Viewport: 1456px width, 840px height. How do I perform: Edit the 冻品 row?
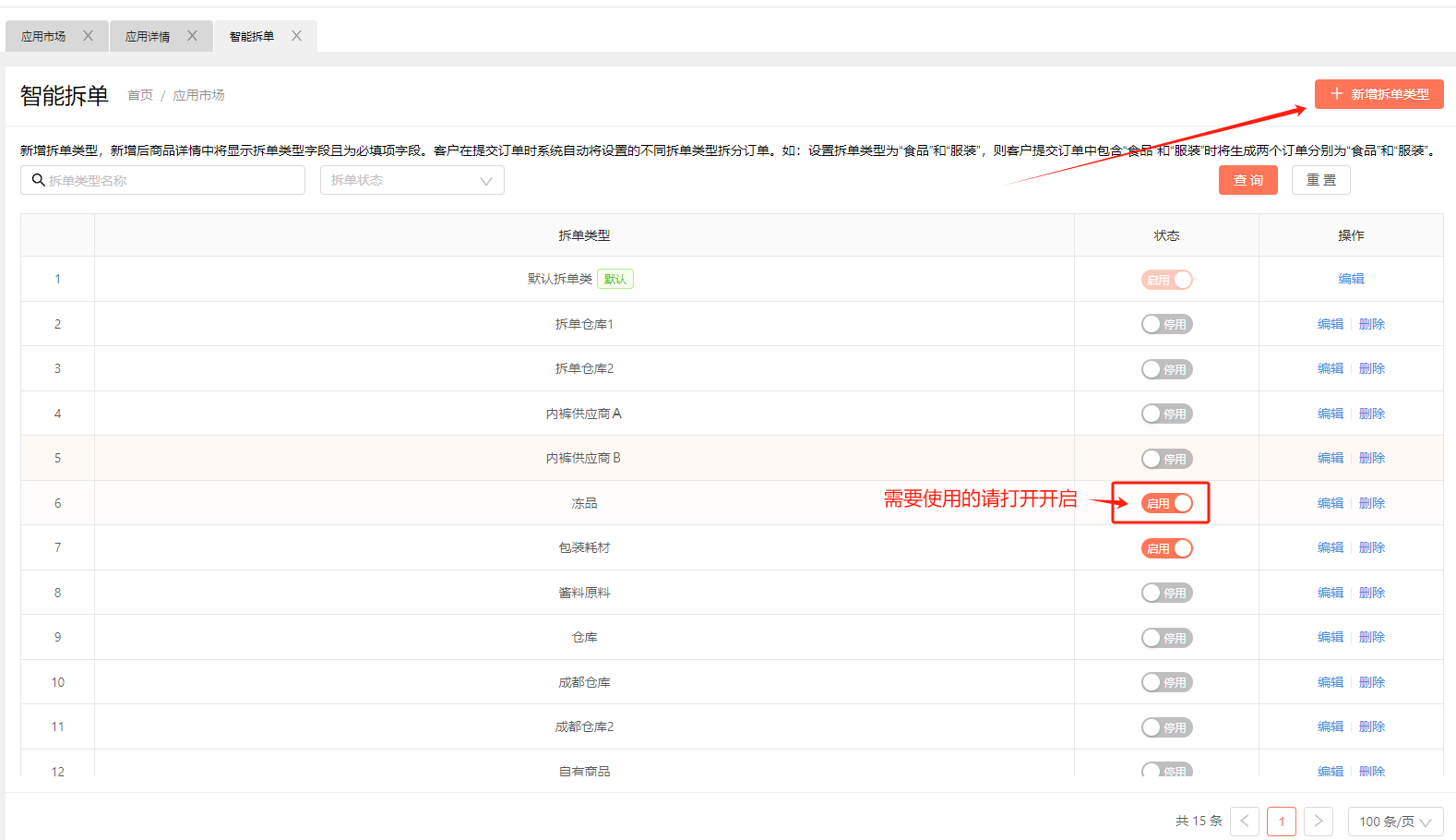click(x=1331, y=503)
